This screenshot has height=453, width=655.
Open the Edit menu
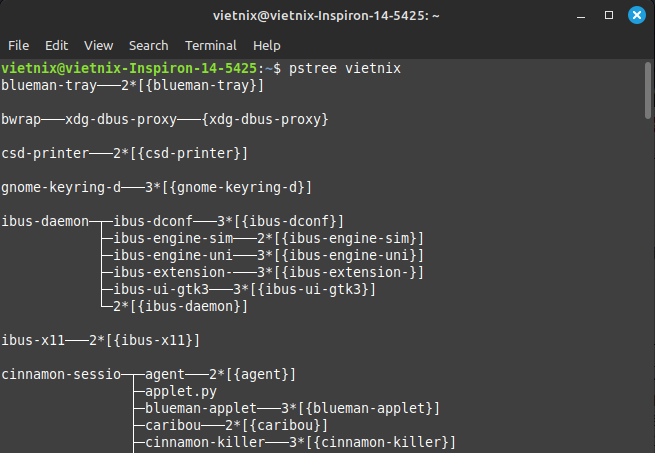[x=56, y=46]
